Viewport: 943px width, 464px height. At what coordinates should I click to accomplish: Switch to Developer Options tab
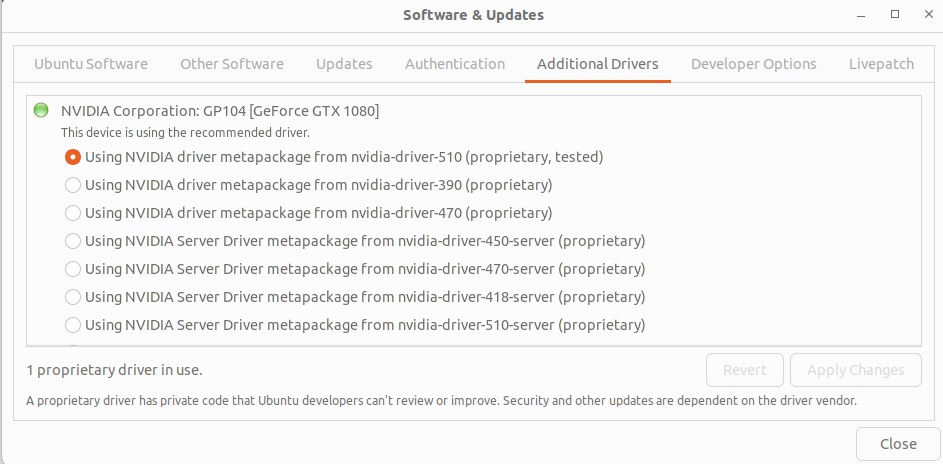click(x=754, y=64)
